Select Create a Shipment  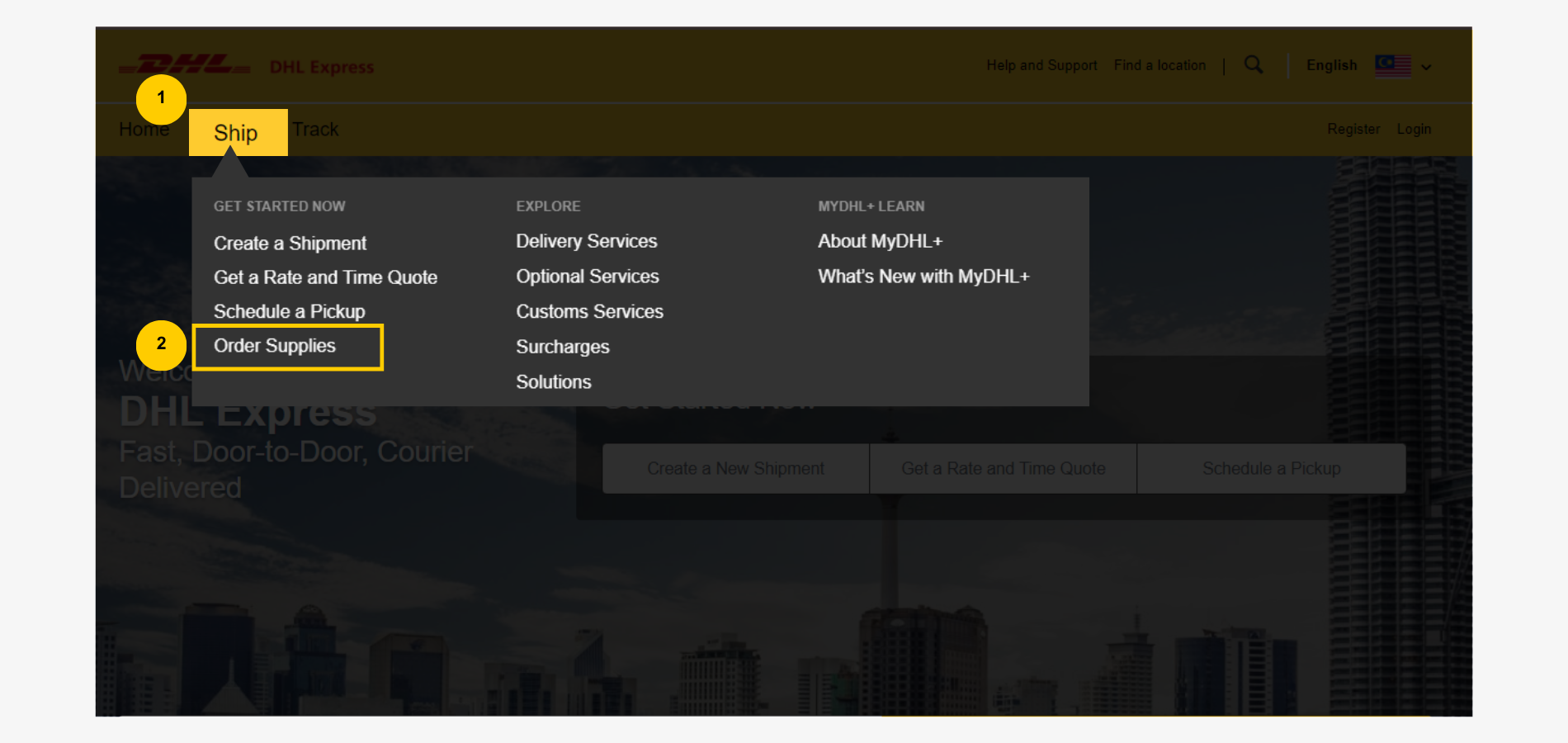[x=290, y=244]
